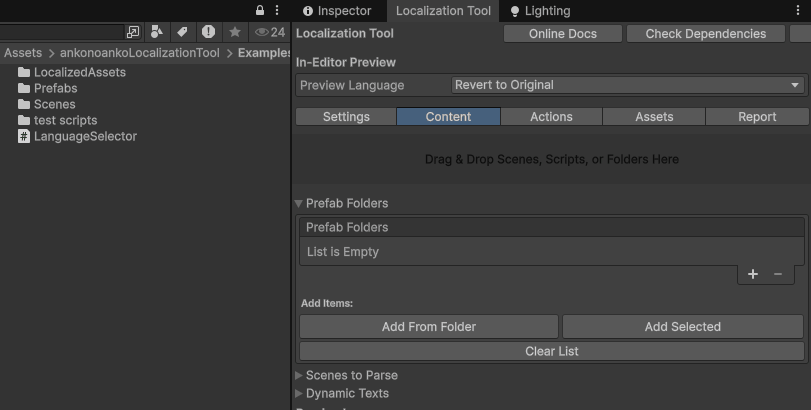Click the LocalizedAssets folder icon
Image resolution: width=811 pixels, height=410 pixels.
[x=24, y=72]
